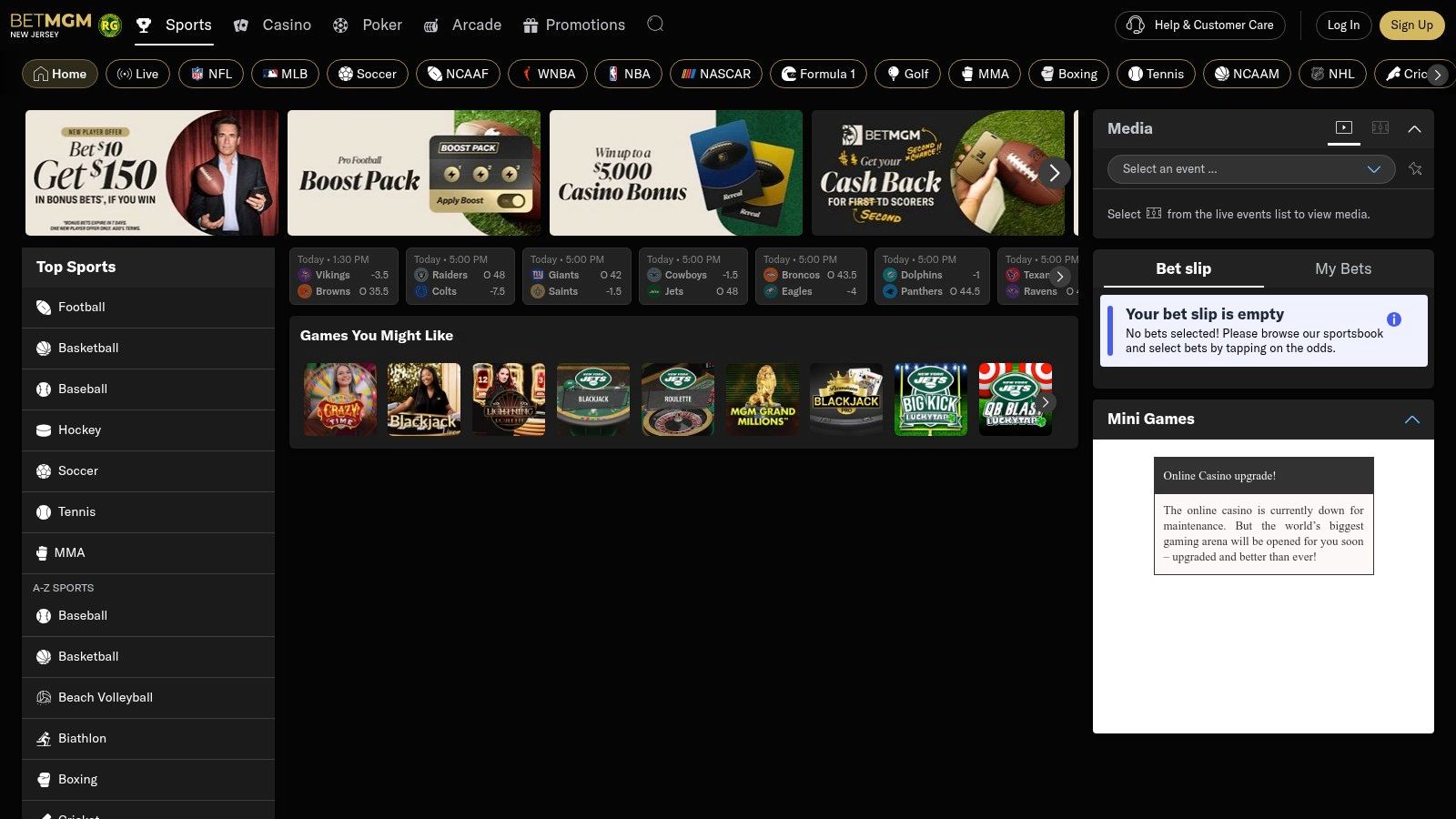
Task: Click the media scoreboard view icon
Action: 1380,128
